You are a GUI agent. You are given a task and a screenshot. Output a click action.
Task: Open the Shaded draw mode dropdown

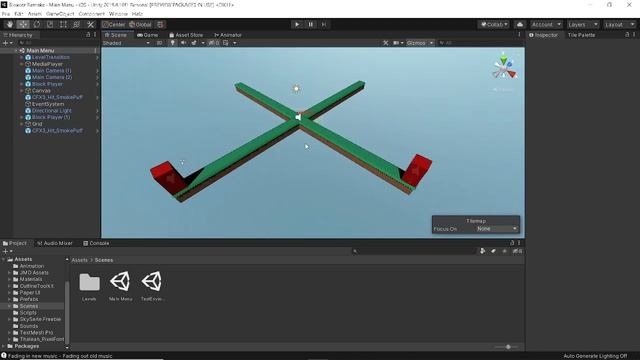[126, 43]
